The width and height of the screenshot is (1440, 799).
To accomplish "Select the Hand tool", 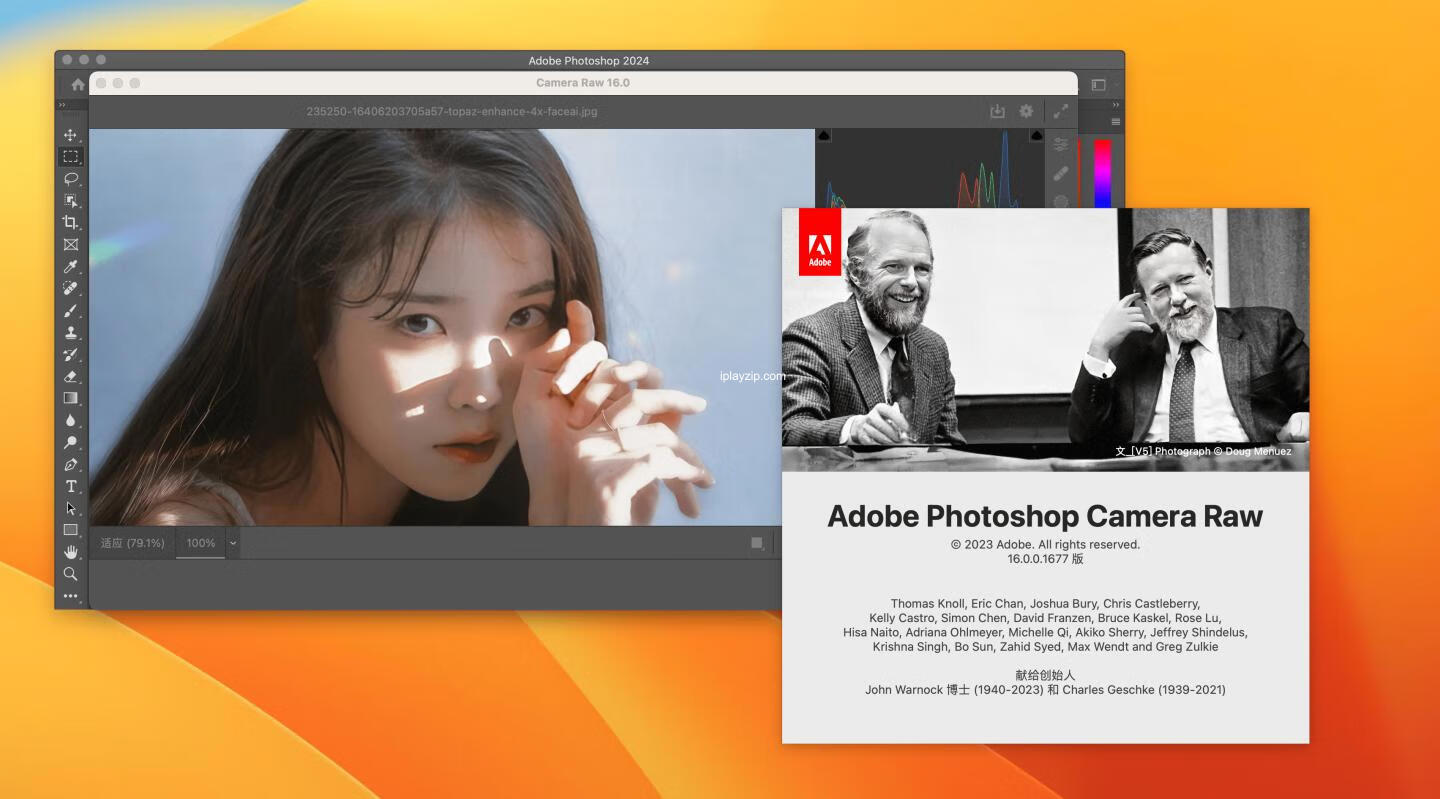I will [x=70, y=552].
